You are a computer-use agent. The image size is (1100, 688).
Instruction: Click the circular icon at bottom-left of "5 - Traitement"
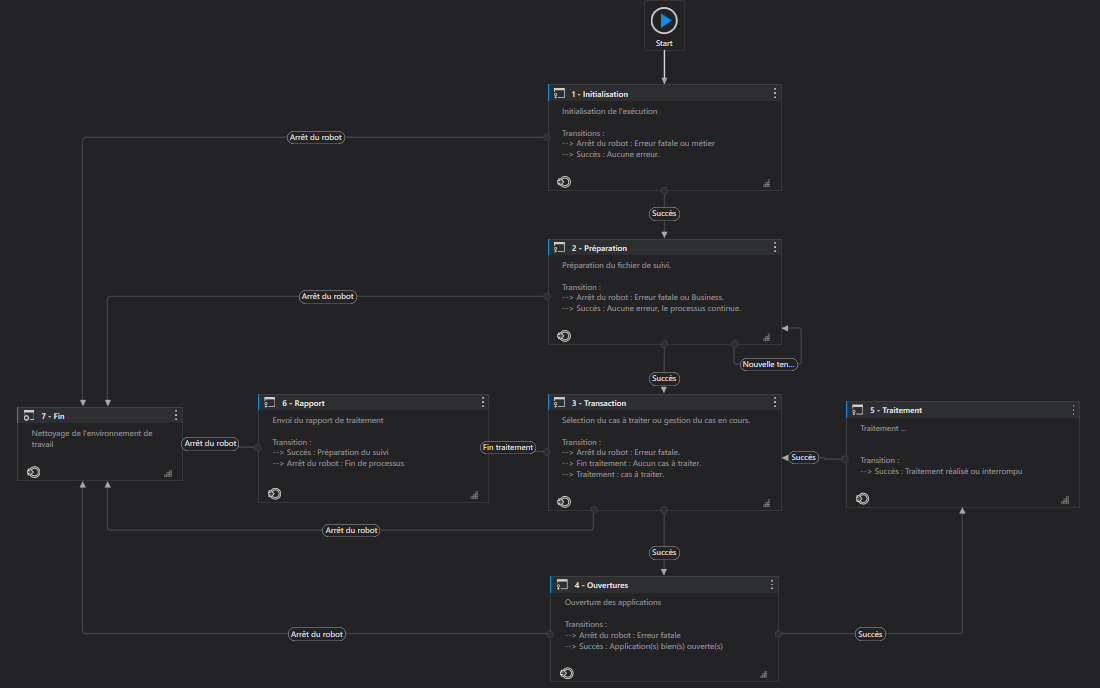click(x=862, y=497)
